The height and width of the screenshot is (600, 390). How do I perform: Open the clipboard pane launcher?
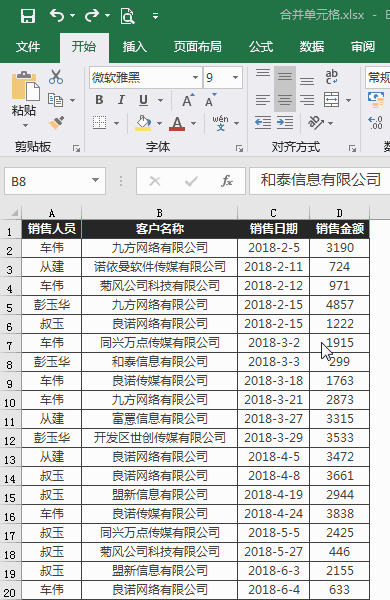(76, 148)
